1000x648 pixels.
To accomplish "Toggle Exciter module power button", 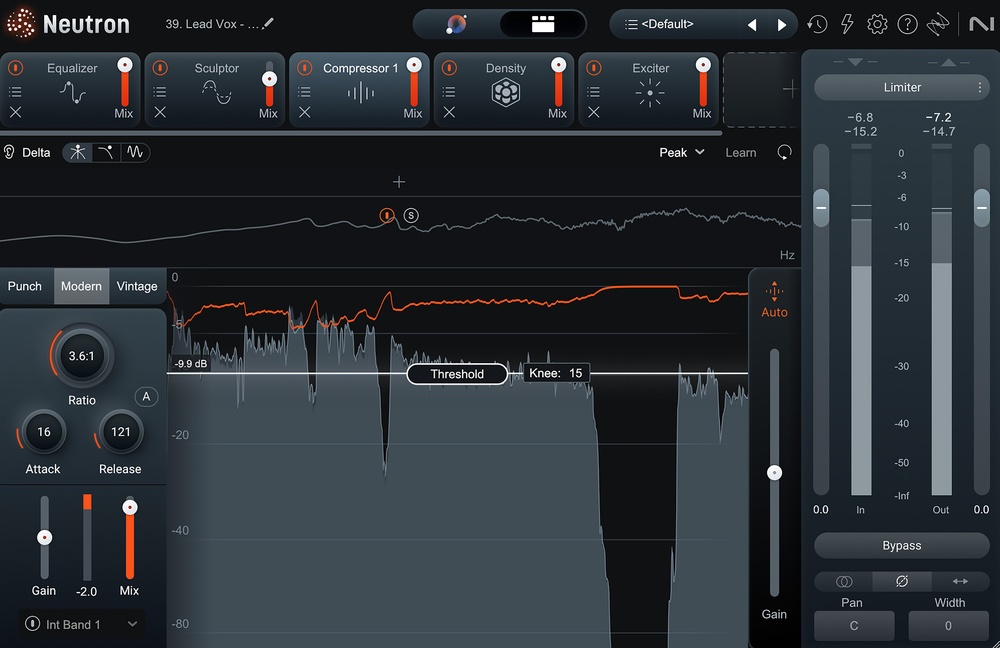I will coord(594,68).
